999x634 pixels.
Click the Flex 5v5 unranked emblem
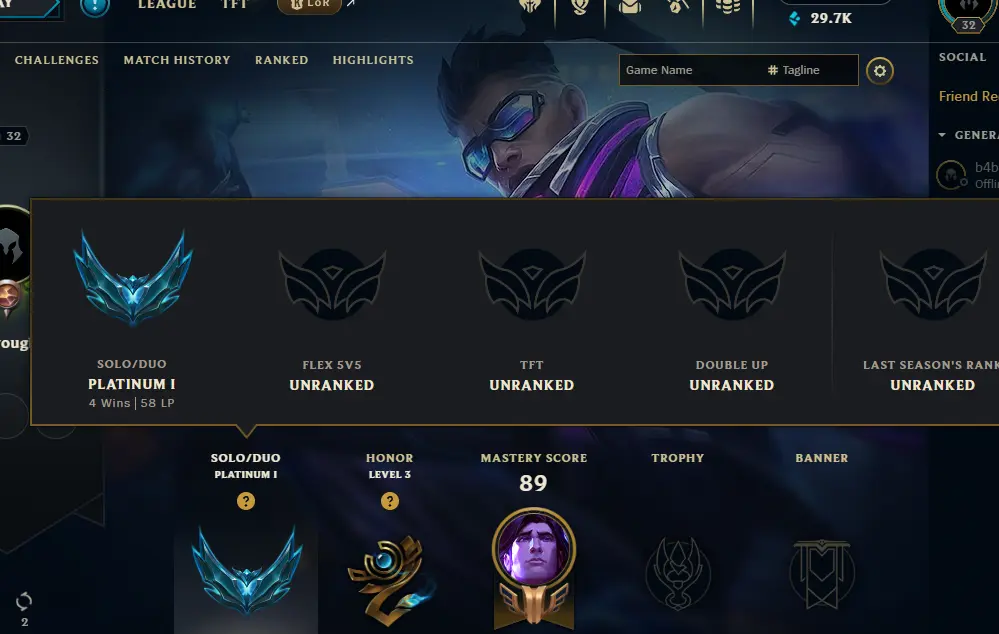[332, 284]
